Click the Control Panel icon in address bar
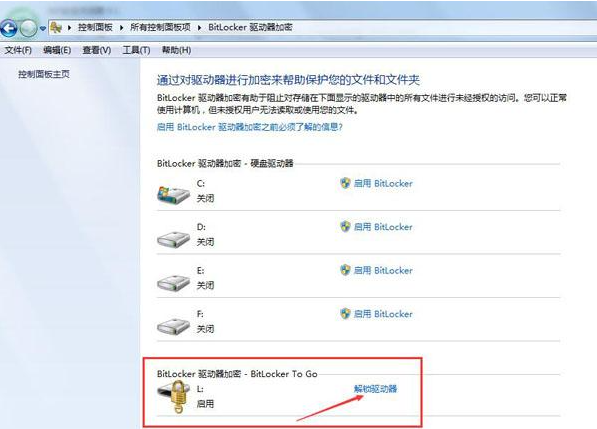Viewport: 597px width, 429px height. (x=56, y=27)
